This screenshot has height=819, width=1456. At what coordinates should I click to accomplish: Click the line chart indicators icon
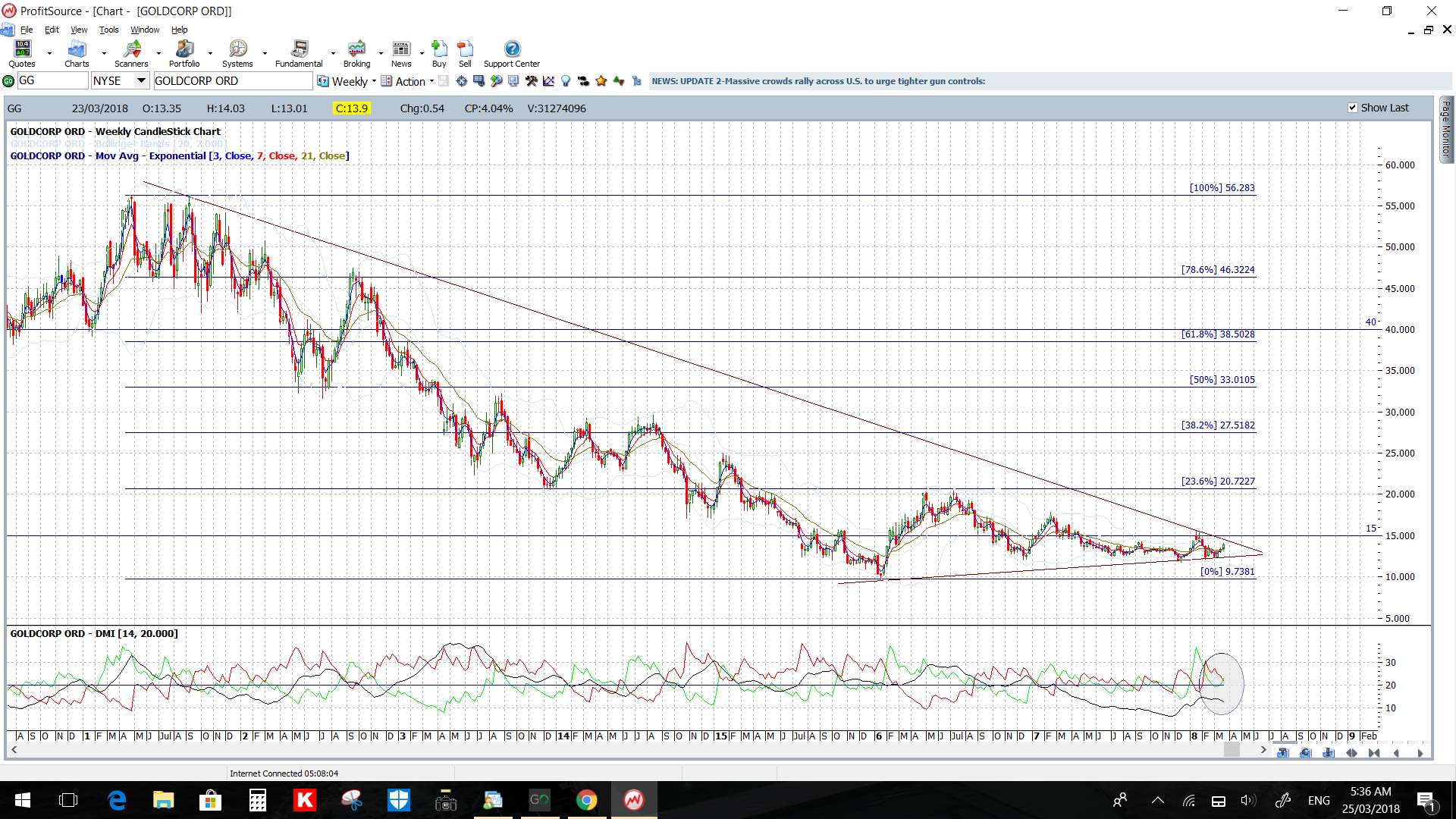(x=549, y=81)
